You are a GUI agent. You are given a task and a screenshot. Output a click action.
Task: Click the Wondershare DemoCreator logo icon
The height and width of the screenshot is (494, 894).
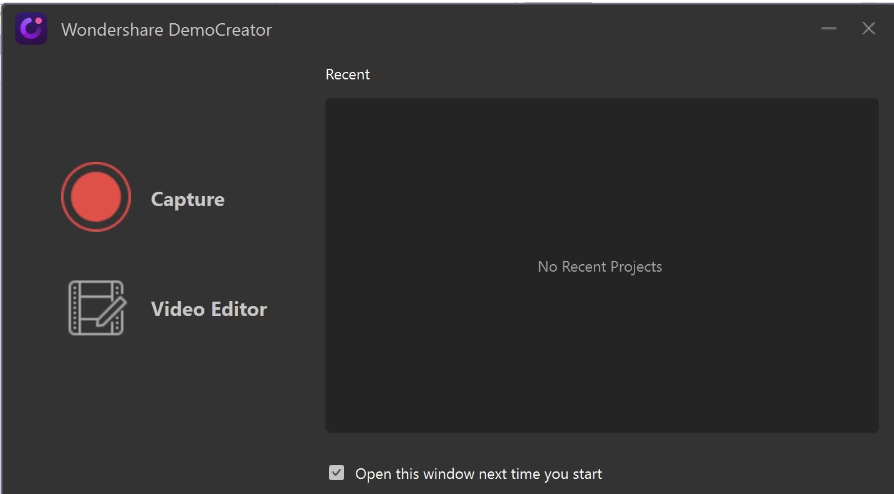point(31,29)
